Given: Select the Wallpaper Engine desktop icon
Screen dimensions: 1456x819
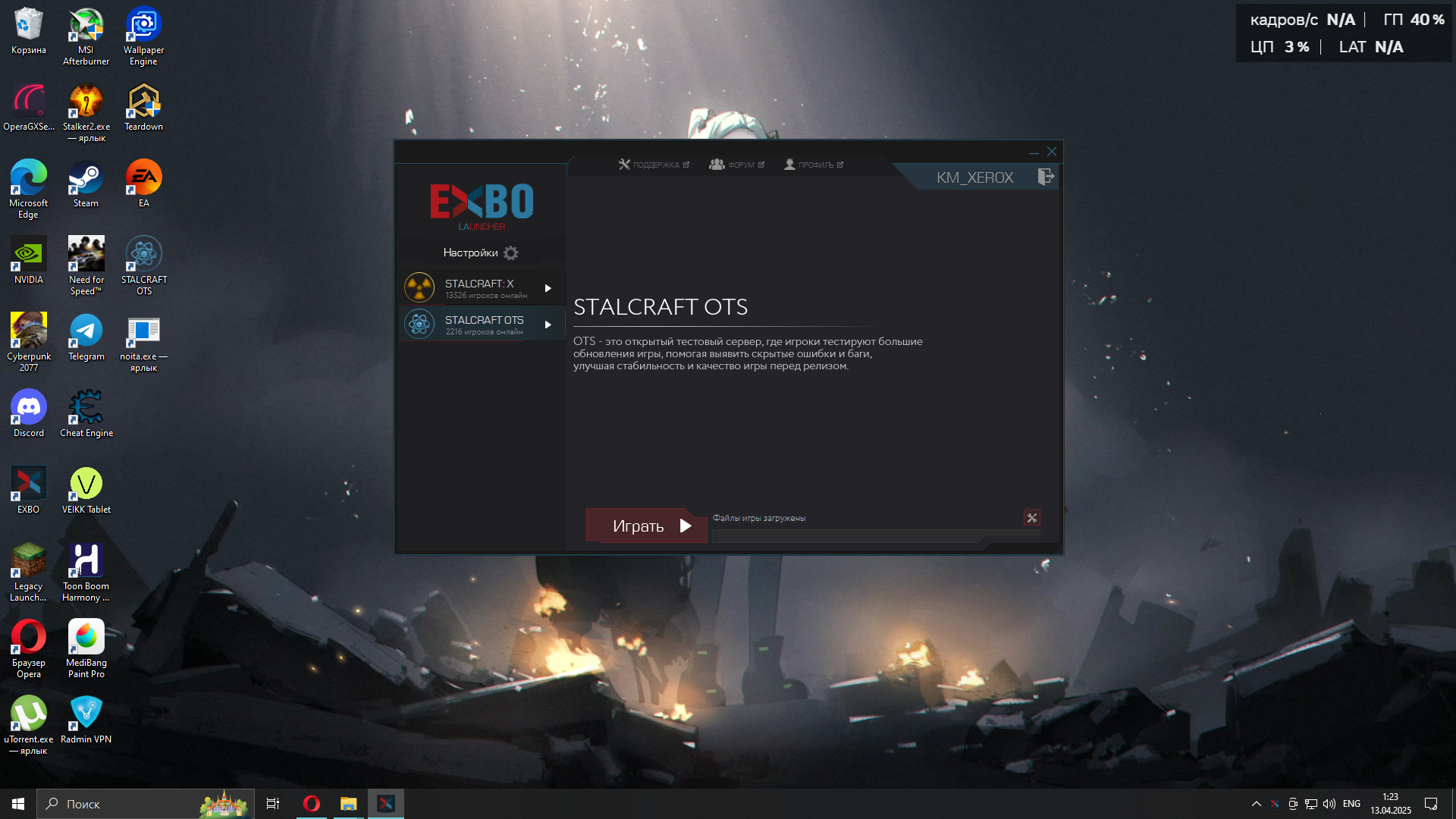Looking at the screenshot, I should tap(144, 36).
